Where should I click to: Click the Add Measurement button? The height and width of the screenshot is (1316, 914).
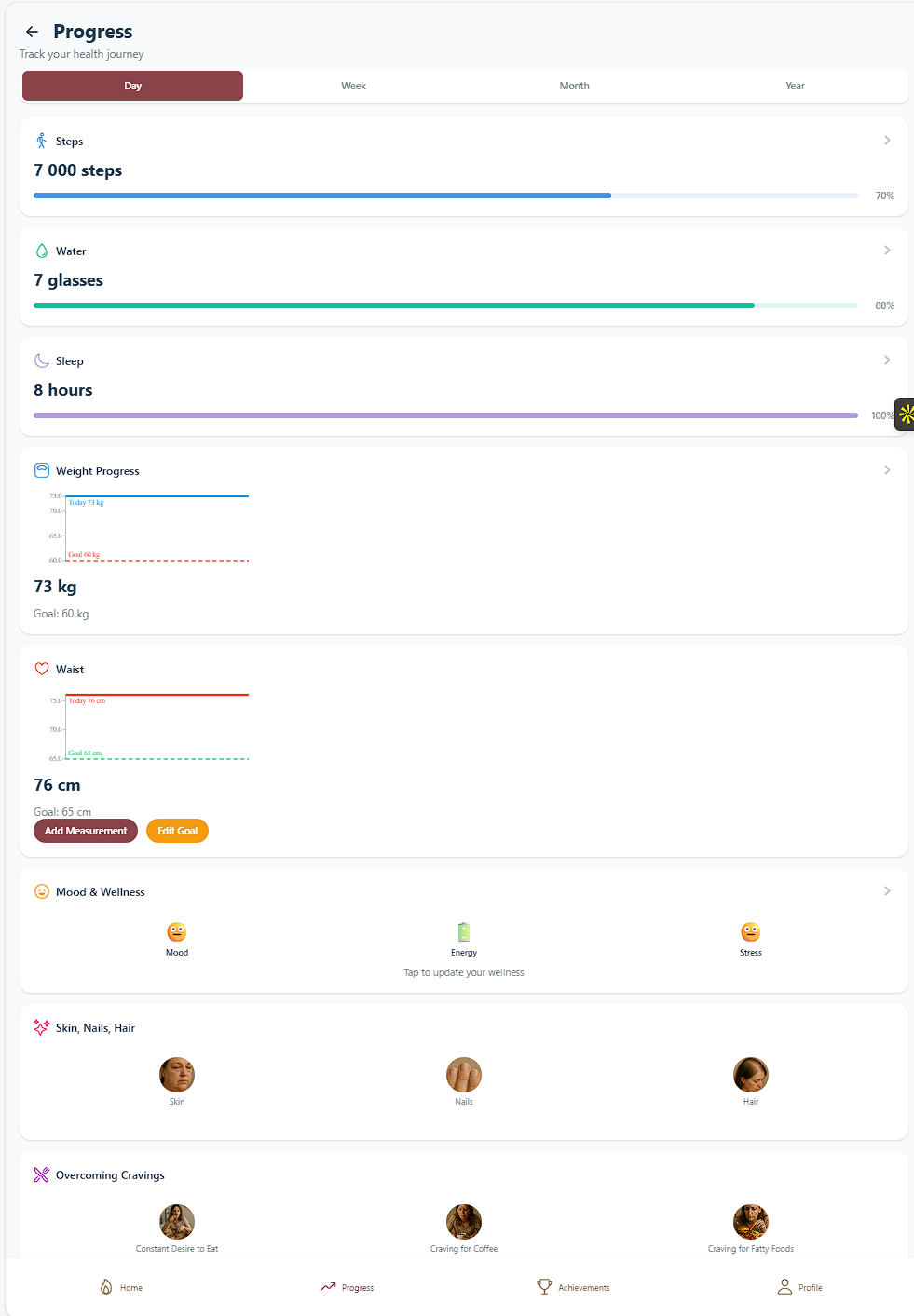(86, 831)
